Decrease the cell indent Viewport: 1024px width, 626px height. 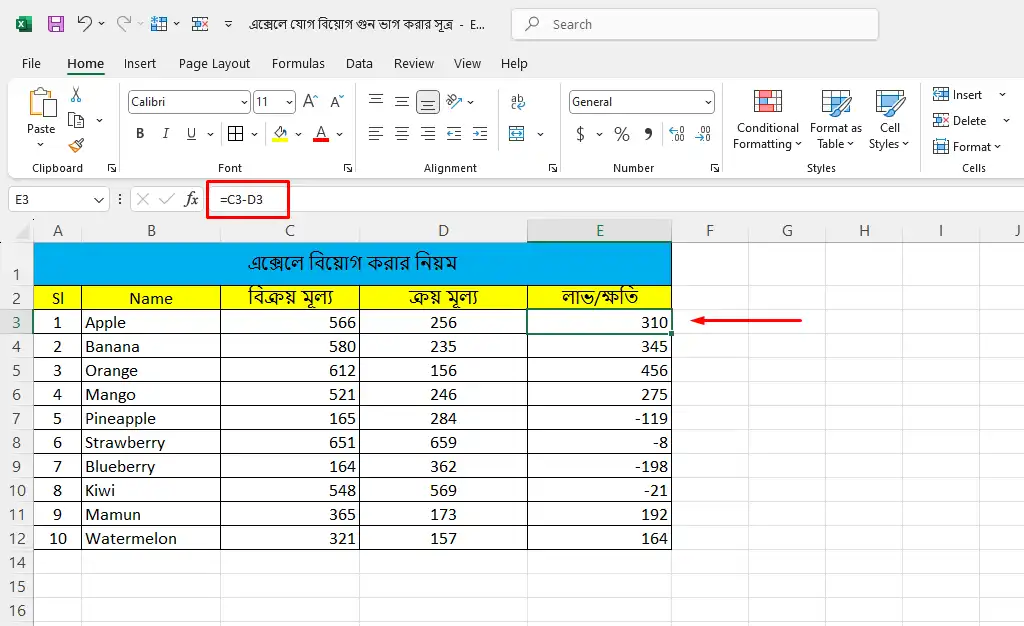click(x=454, y=134)
